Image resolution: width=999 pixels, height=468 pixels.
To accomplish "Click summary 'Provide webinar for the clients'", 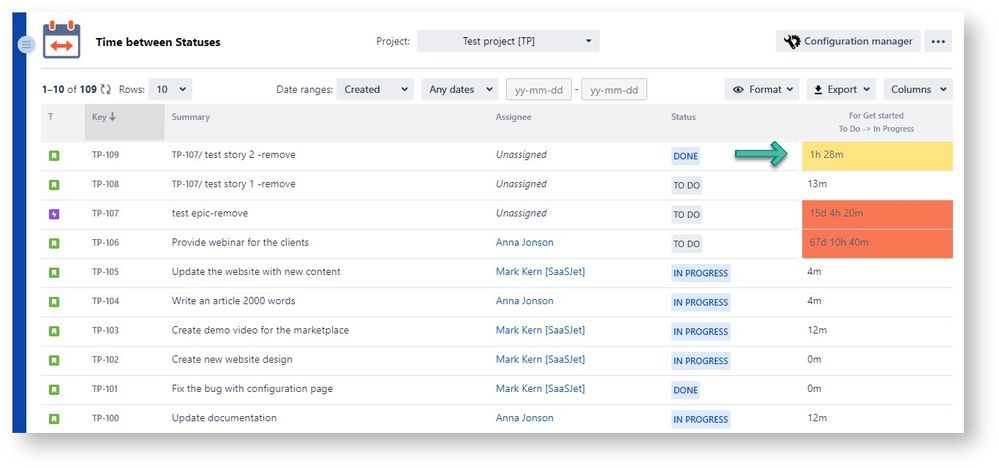I will (x=240, y=243).
